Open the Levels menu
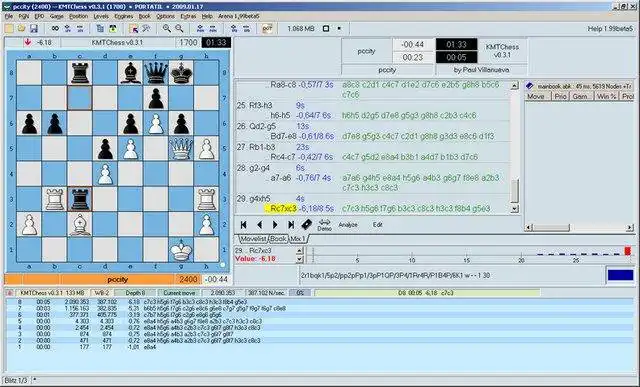Image resolution: width=640 pixels, height=387 pixels. pos(101,16)
